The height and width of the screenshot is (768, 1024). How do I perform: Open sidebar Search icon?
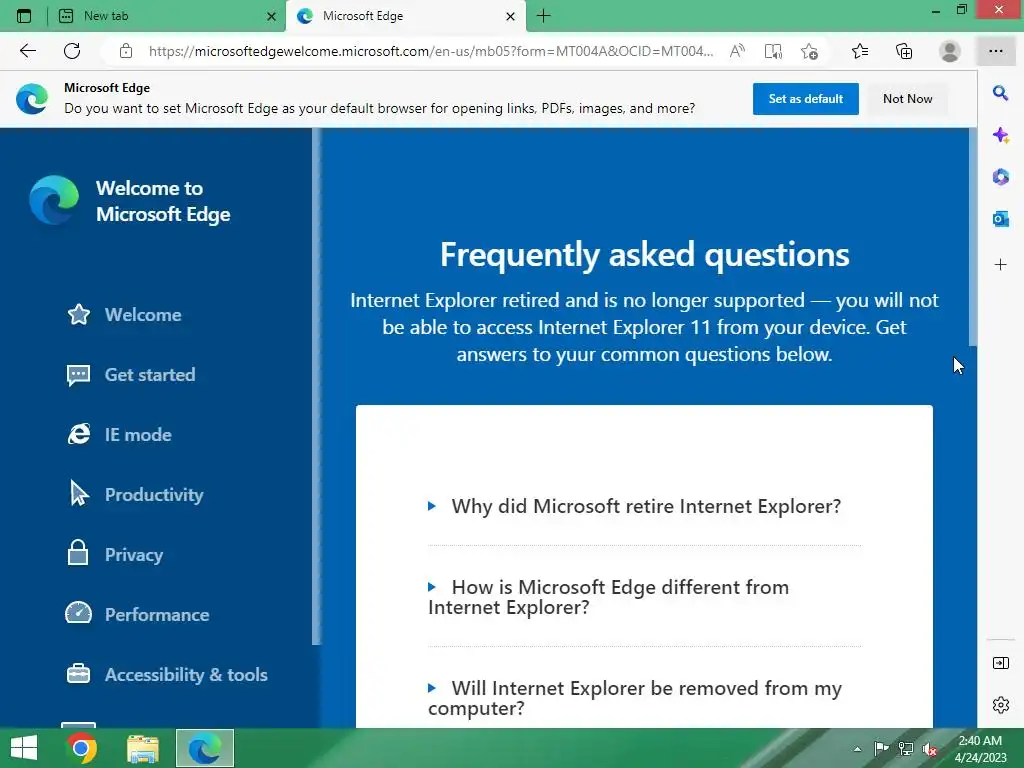click(1000, 93)
